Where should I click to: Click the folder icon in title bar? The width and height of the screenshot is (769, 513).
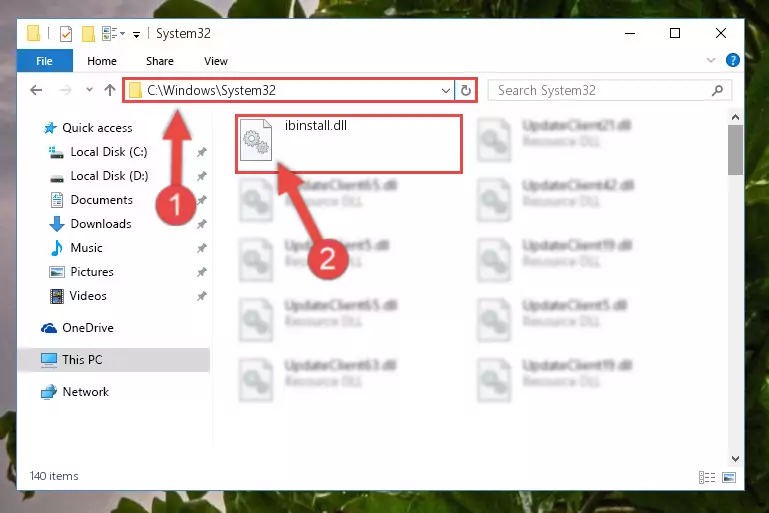33,33
